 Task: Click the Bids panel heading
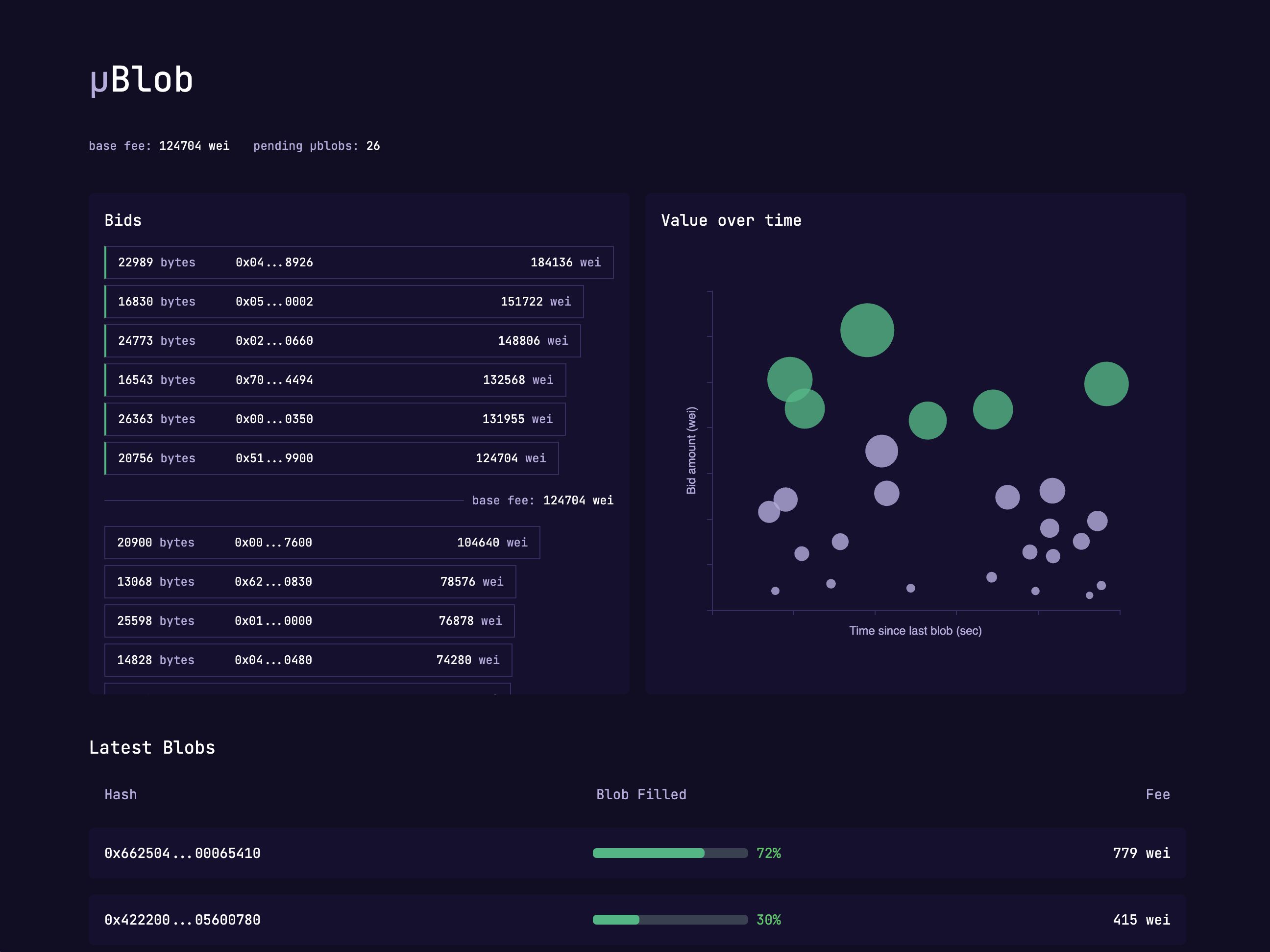(123, 220)
